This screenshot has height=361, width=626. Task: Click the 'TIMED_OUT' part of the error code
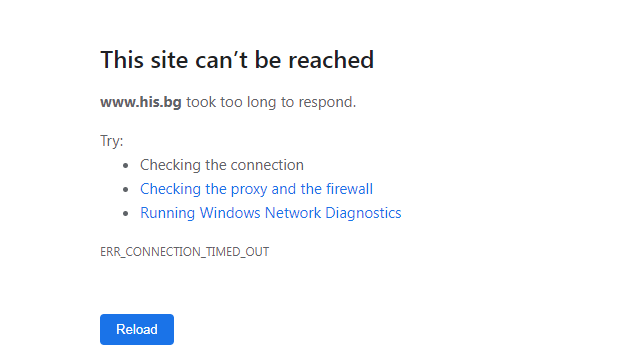coord(238,252)
